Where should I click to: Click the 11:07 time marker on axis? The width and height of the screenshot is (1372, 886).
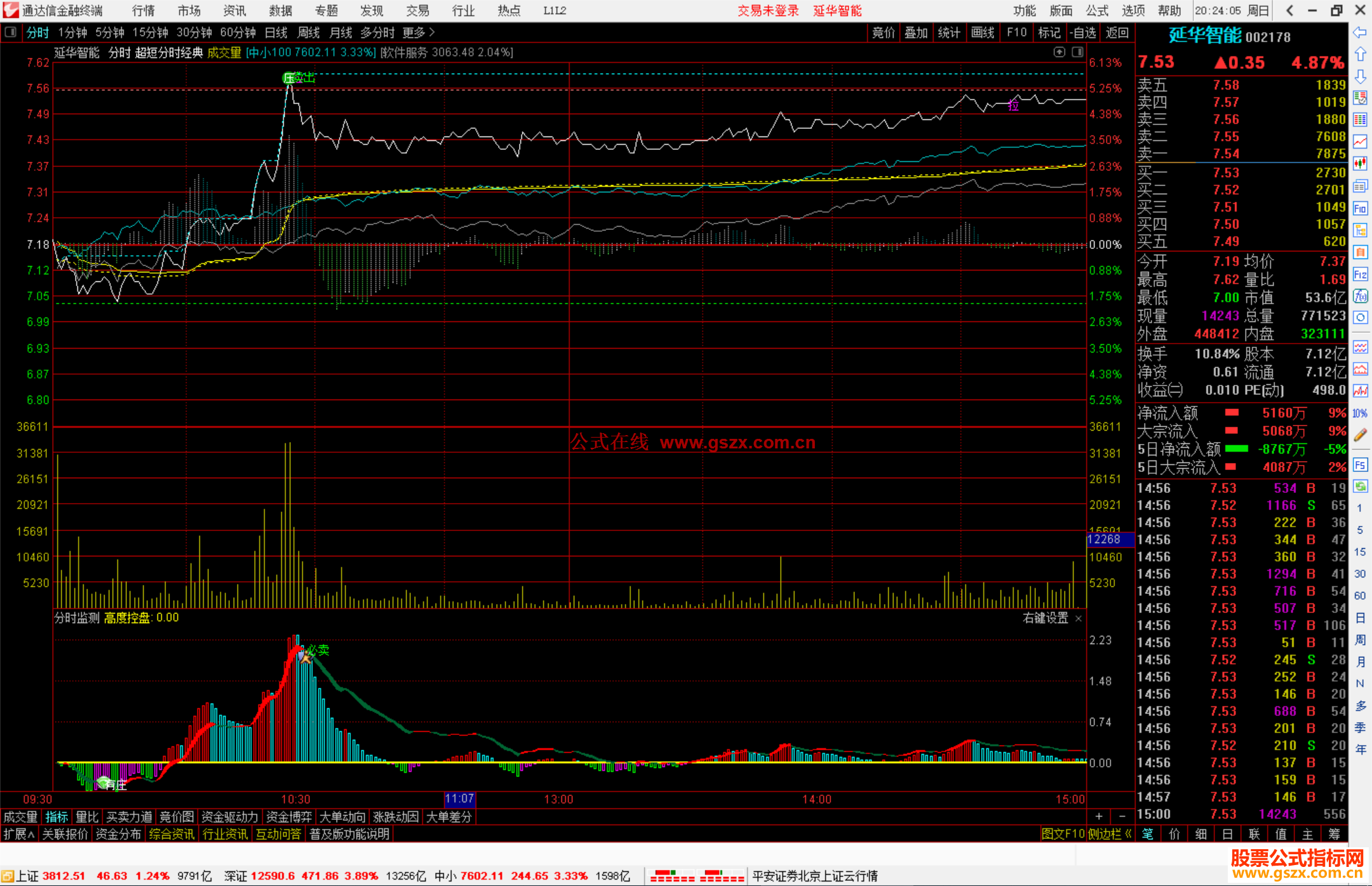[x=459, y=799]
